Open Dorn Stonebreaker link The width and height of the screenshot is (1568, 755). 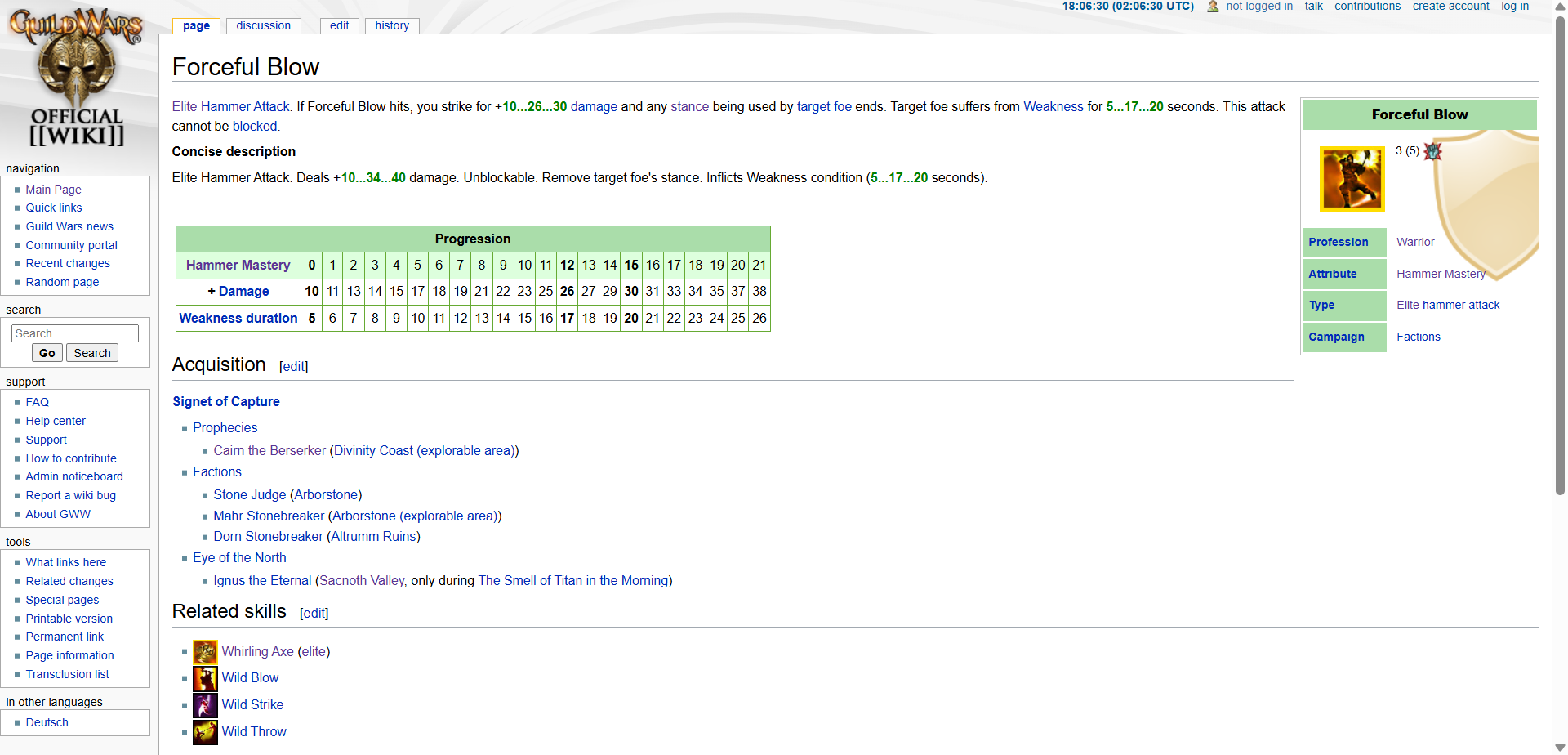268,537
